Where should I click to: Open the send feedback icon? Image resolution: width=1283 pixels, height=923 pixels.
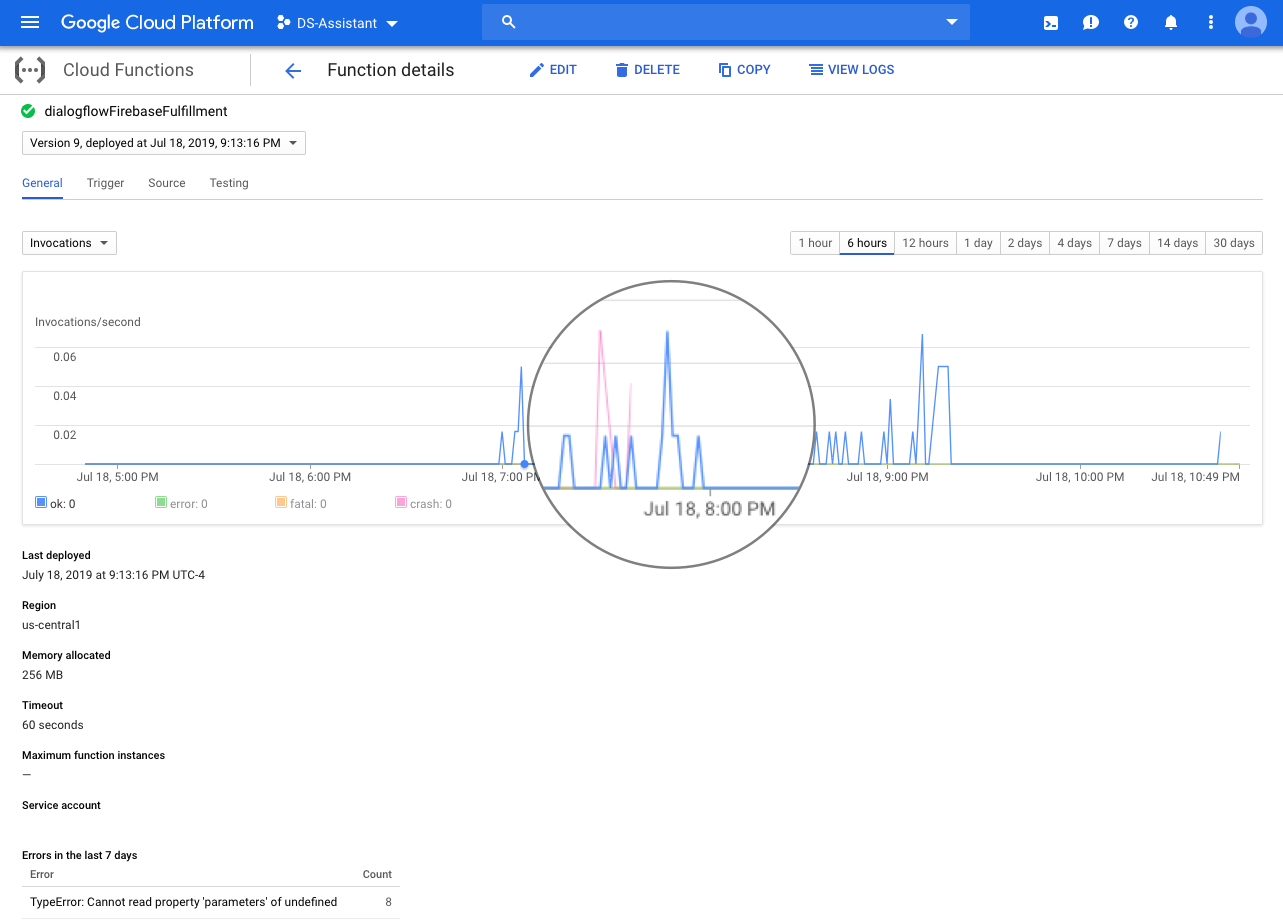pyautogui.click(x=1091, y=22)
